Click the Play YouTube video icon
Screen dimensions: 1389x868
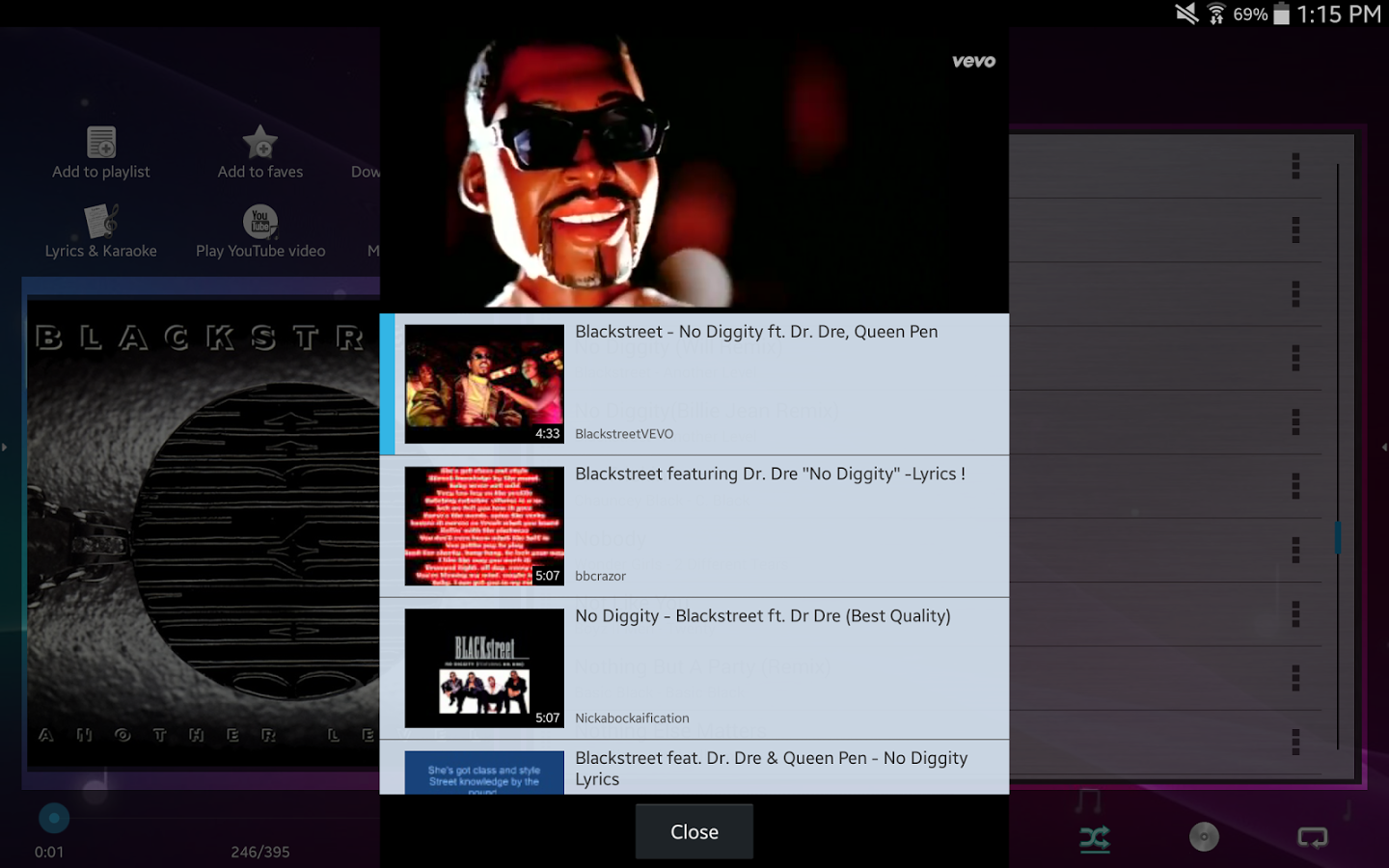[x=259, y=222]
